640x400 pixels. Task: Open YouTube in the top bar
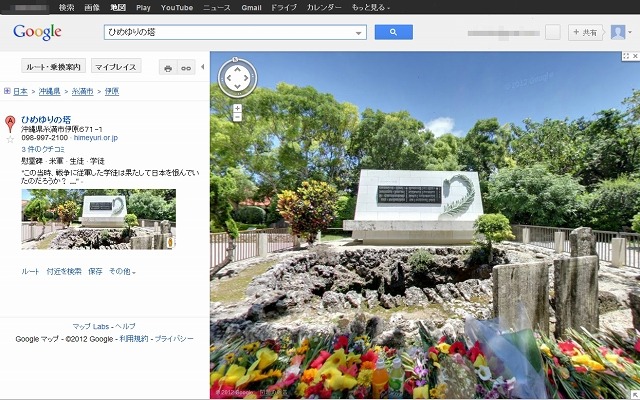click(x=177, y=7)
